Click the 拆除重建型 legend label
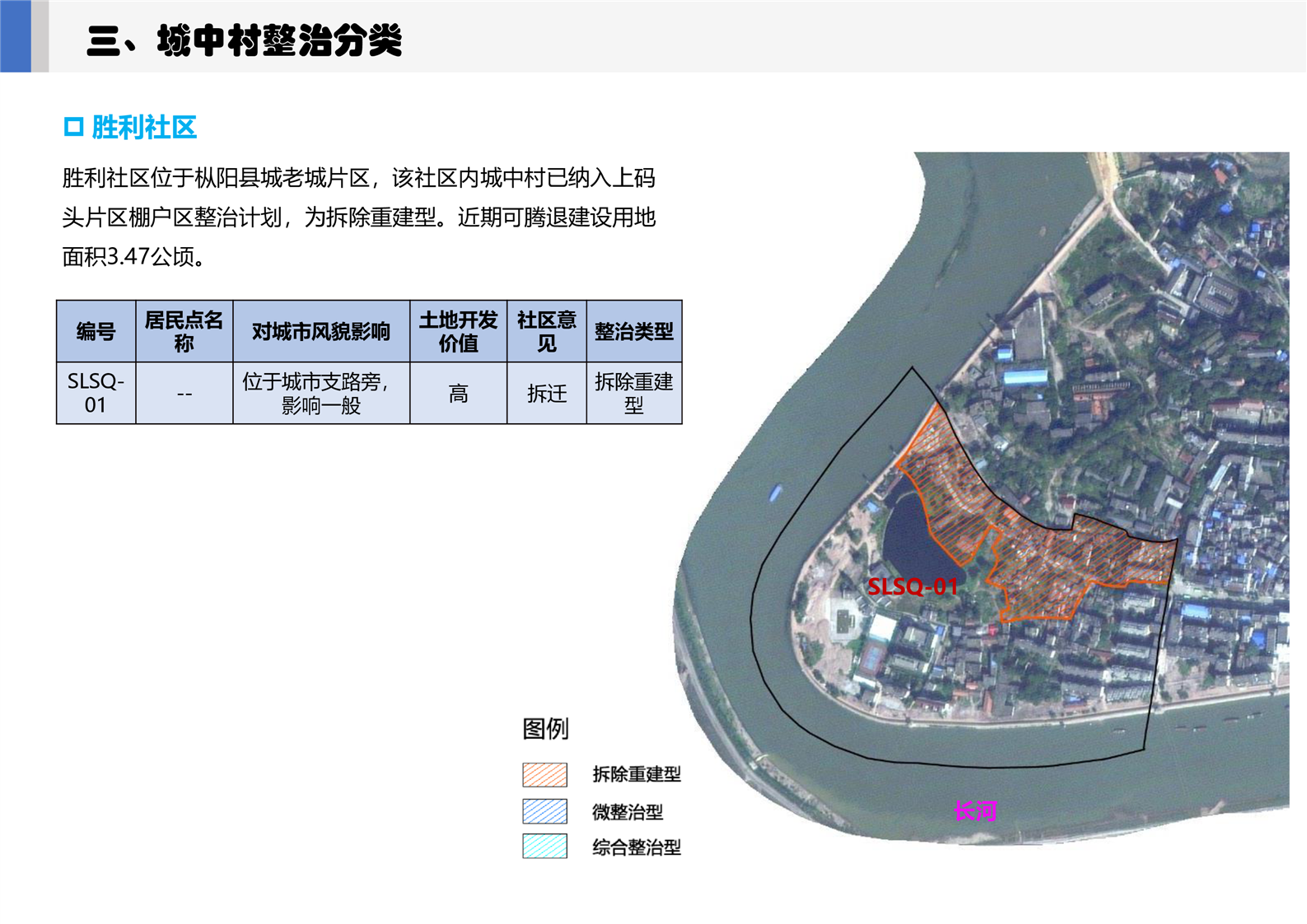The height and width of the screenshot is (924, 1307). click(x=637, y=774)
